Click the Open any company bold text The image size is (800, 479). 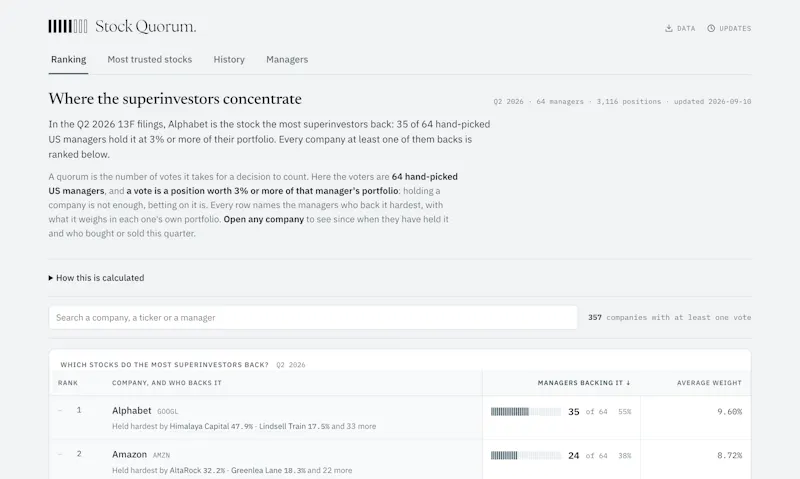(264, 219)
